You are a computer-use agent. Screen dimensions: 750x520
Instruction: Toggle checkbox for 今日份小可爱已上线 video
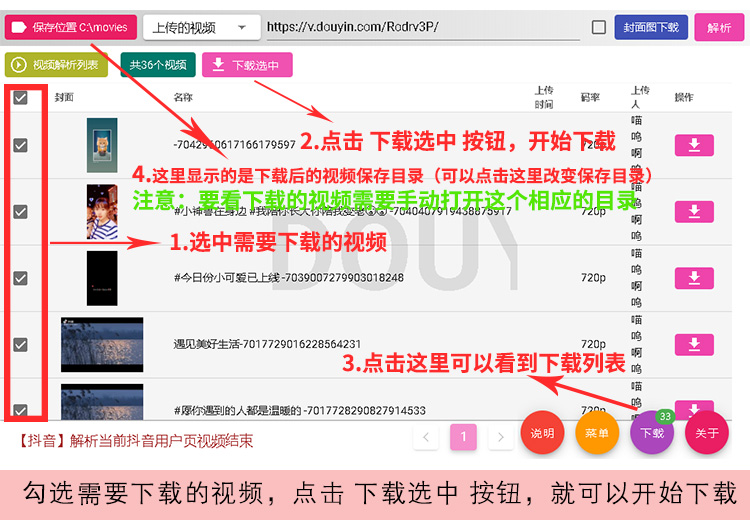tap(20, 278)
